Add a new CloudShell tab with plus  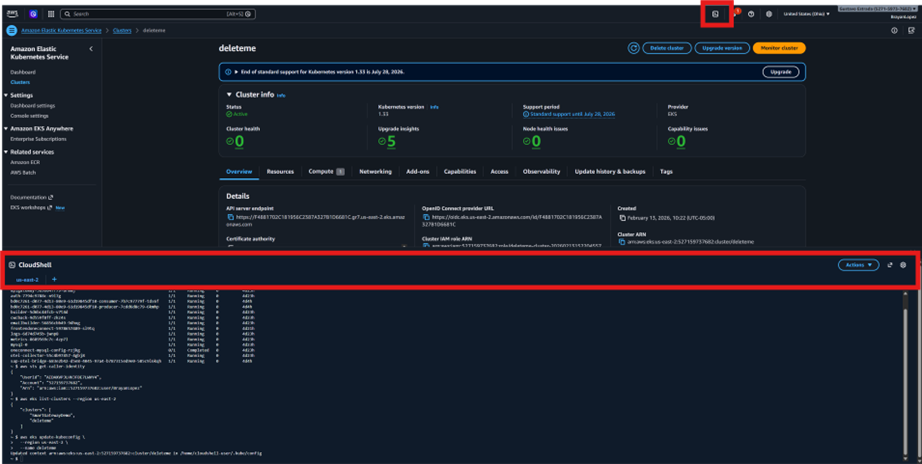pyautogui.click(x=54, y=280)
